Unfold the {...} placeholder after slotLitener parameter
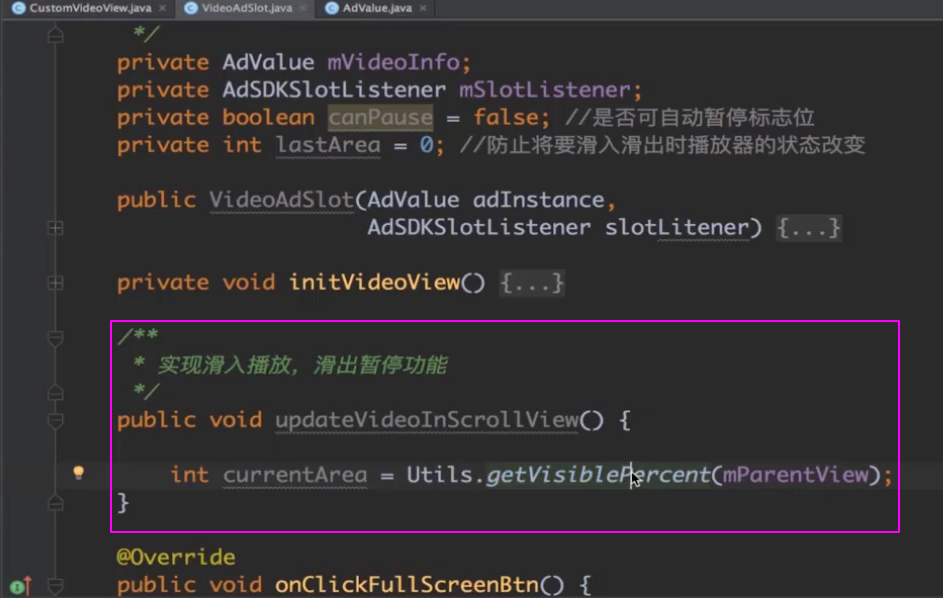 (x=808, y=228)
